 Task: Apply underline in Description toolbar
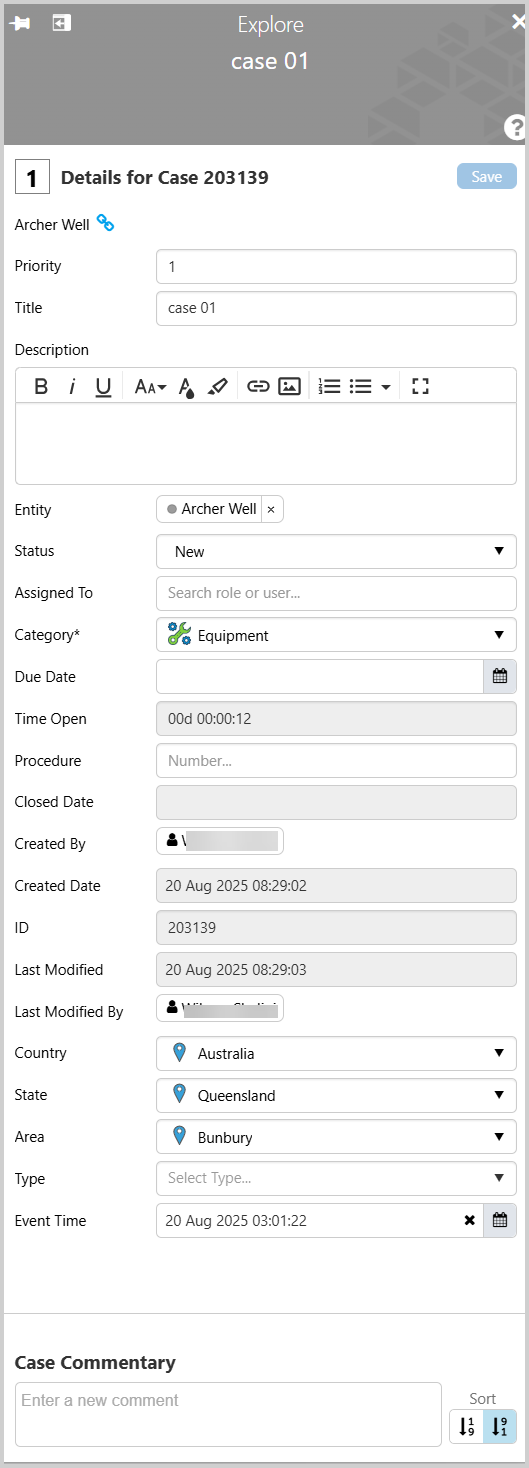103,386
